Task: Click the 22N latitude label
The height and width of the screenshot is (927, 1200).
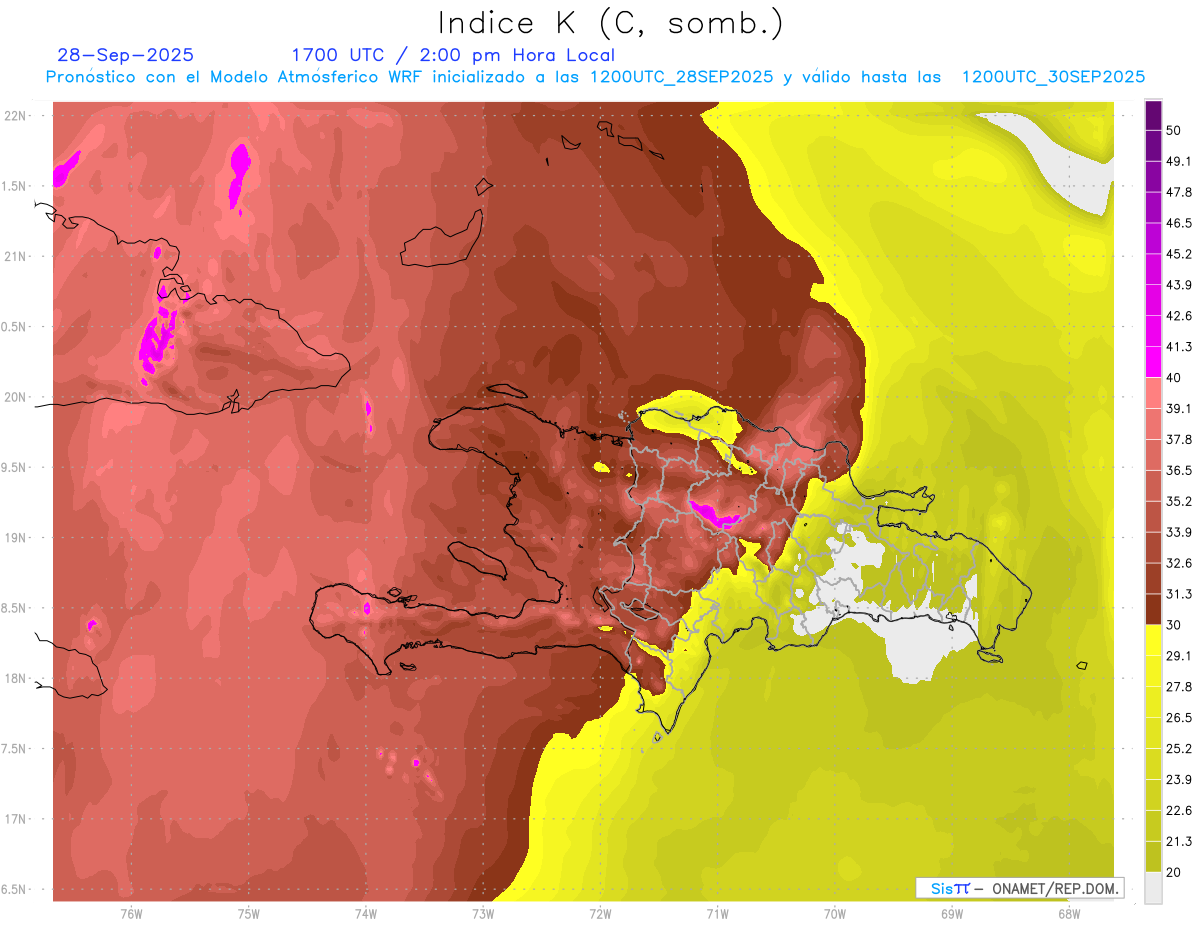Action: 17,115
